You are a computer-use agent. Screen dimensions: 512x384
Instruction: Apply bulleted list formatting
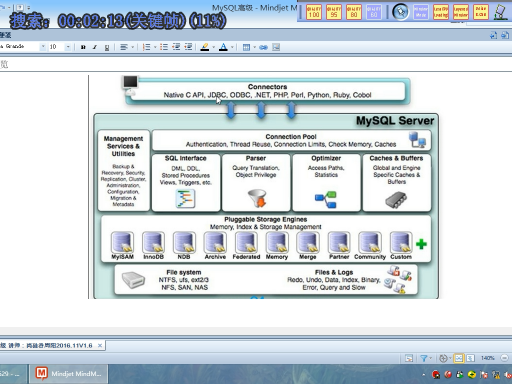click(164, 47)
